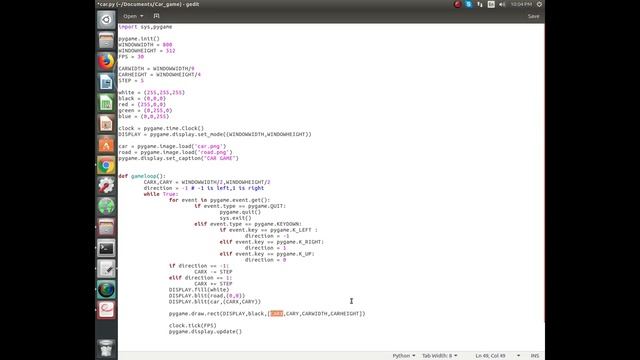Click the clock in the top panel
Viewport: 640px width, 360px height.
coord(521,4)
